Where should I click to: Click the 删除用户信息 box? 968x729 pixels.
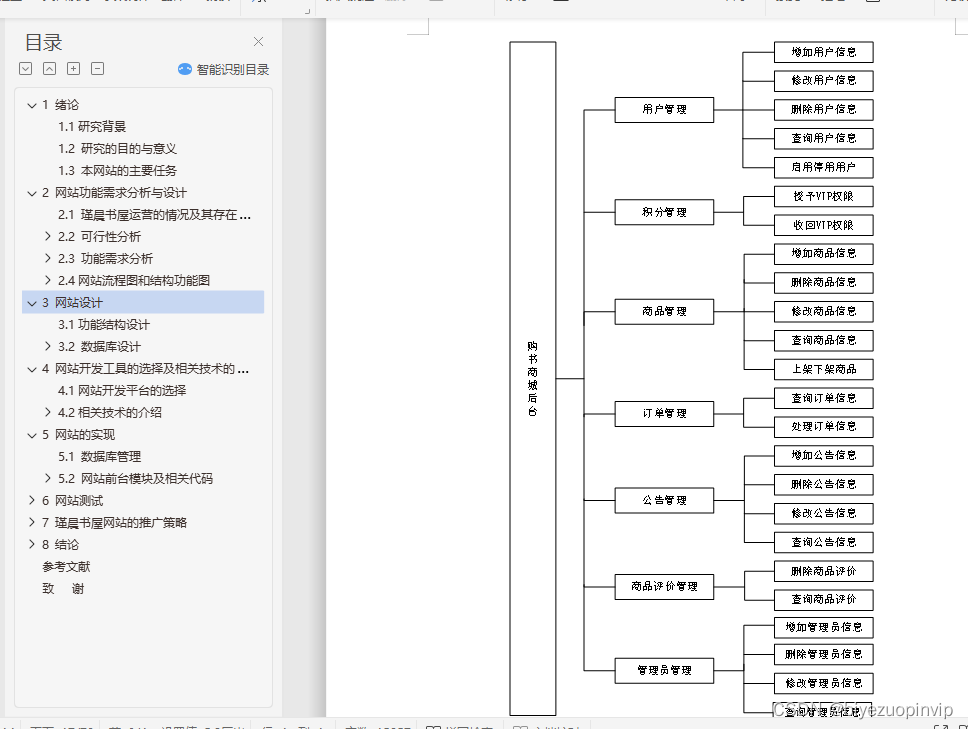click(824, 109)
